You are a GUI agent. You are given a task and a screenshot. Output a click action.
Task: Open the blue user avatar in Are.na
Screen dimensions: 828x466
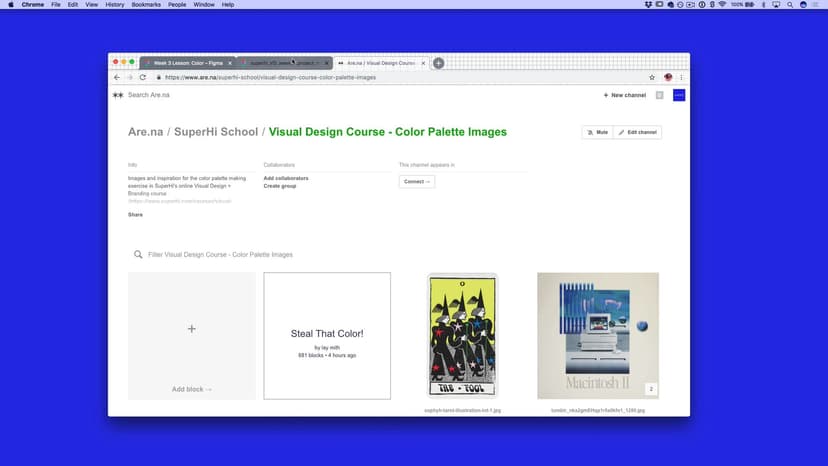coord(679,95)
